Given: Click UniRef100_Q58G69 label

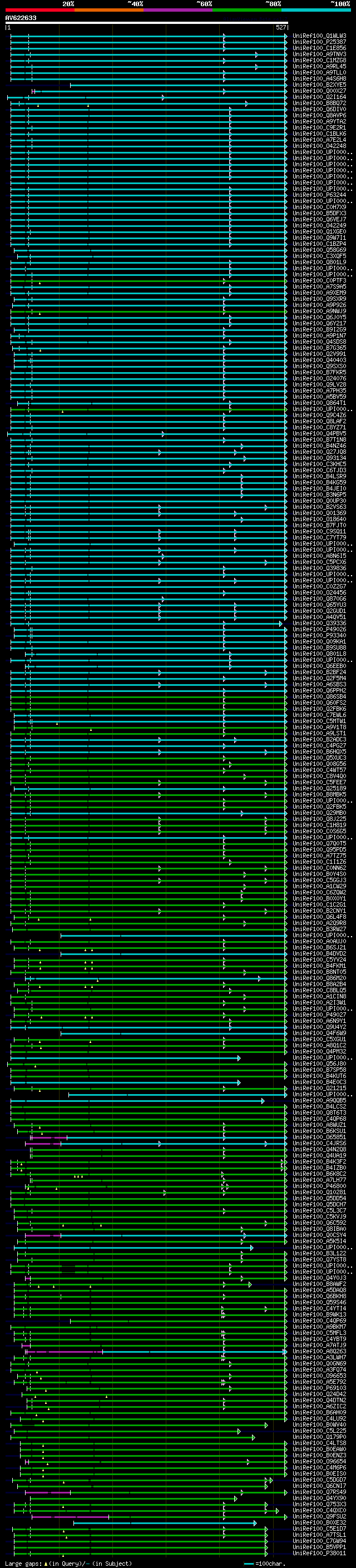Looking at the screenshot, I should point(319,250).
